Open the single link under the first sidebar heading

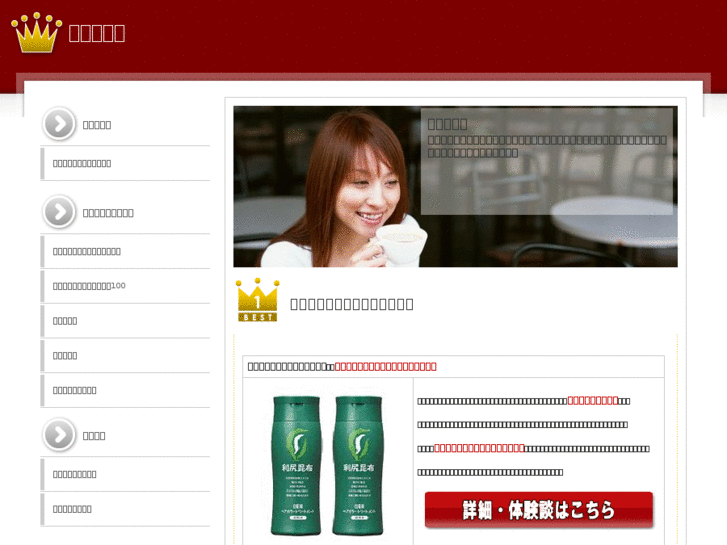pos(82,163)
